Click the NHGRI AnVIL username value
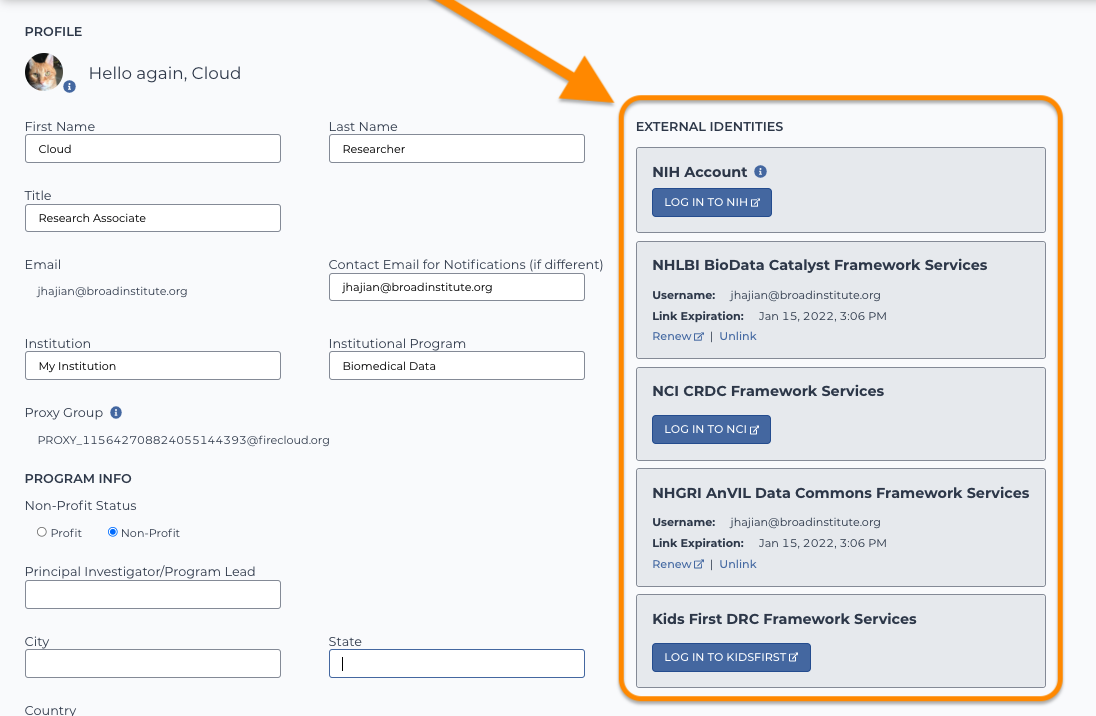 tap(805, 522)
